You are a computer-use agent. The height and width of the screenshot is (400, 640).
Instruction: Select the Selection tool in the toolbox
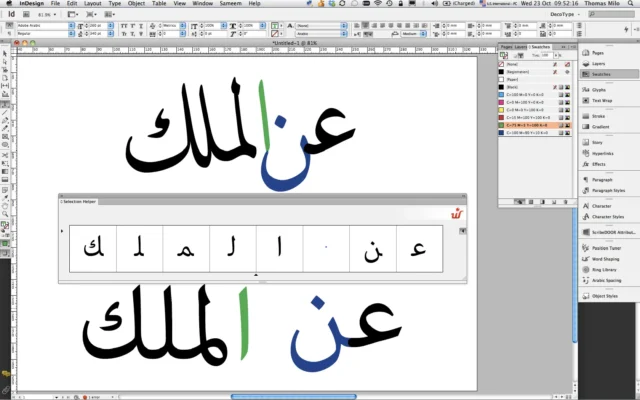tap(5, 53)
